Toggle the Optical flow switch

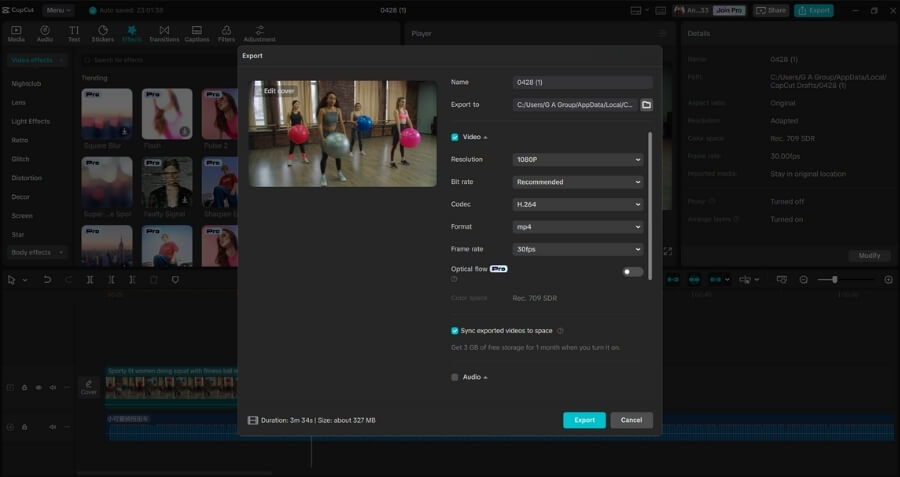633,272
